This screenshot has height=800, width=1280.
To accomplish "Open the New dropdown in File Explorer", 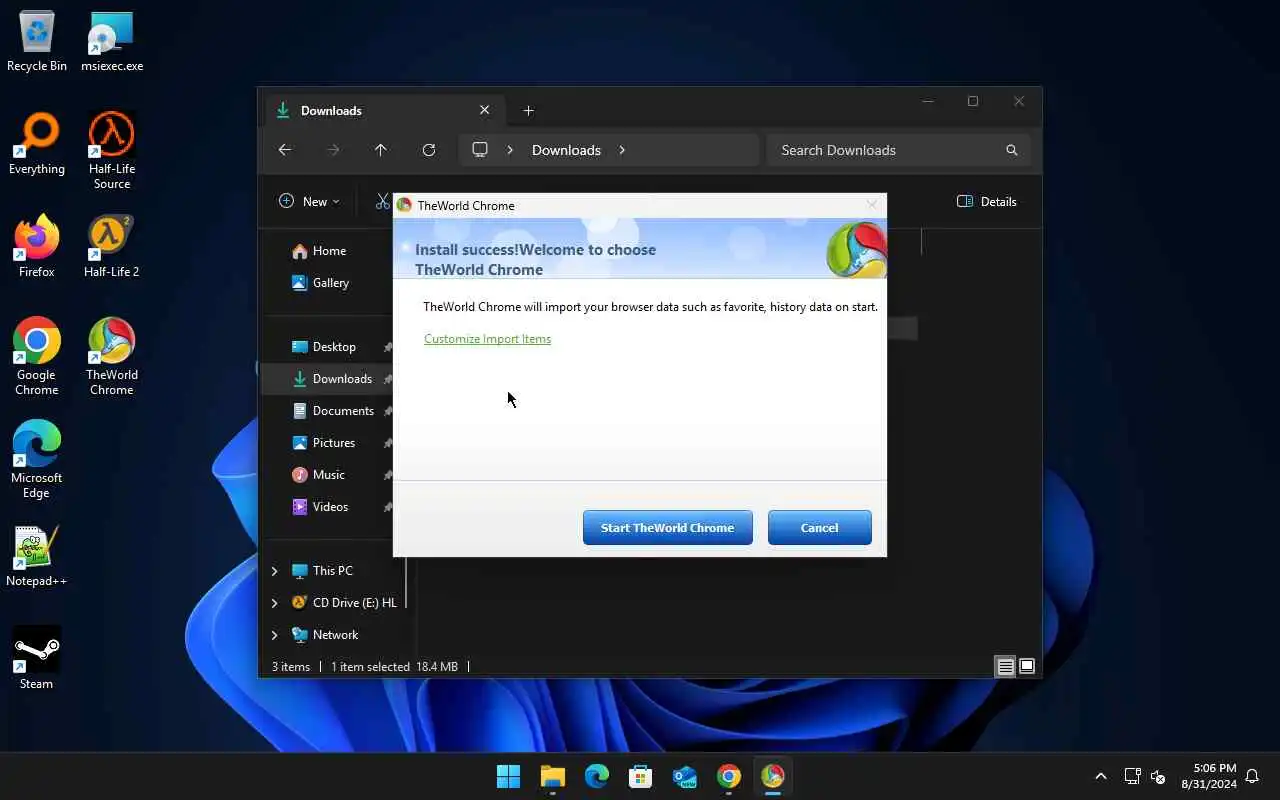I will point(309,201).
